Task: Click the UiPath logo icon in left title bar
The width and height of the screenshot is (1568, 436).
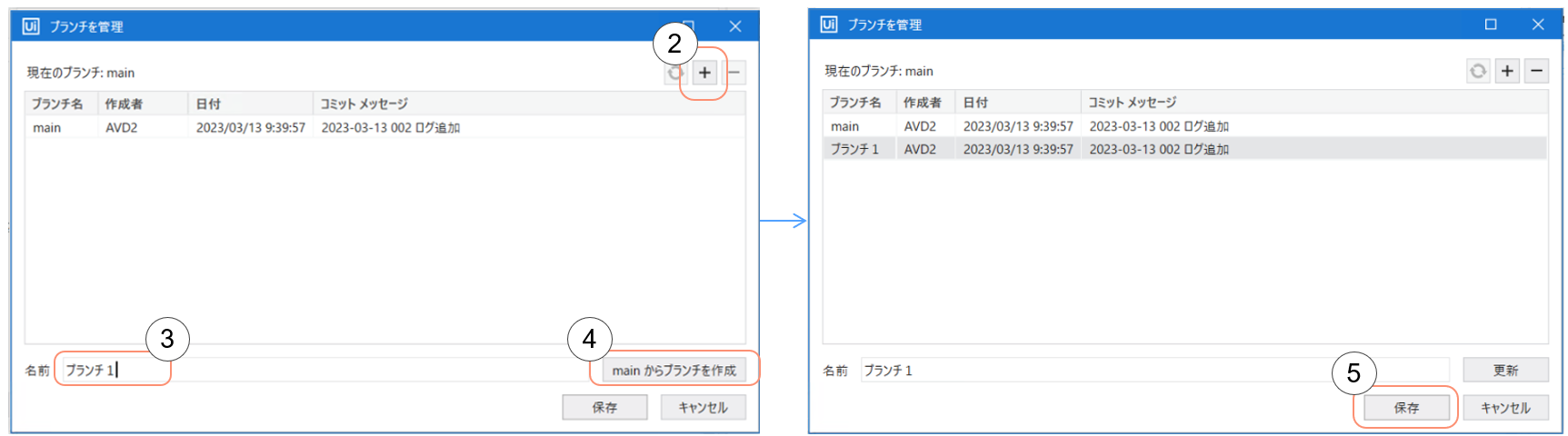Action: tap(31, 26)
